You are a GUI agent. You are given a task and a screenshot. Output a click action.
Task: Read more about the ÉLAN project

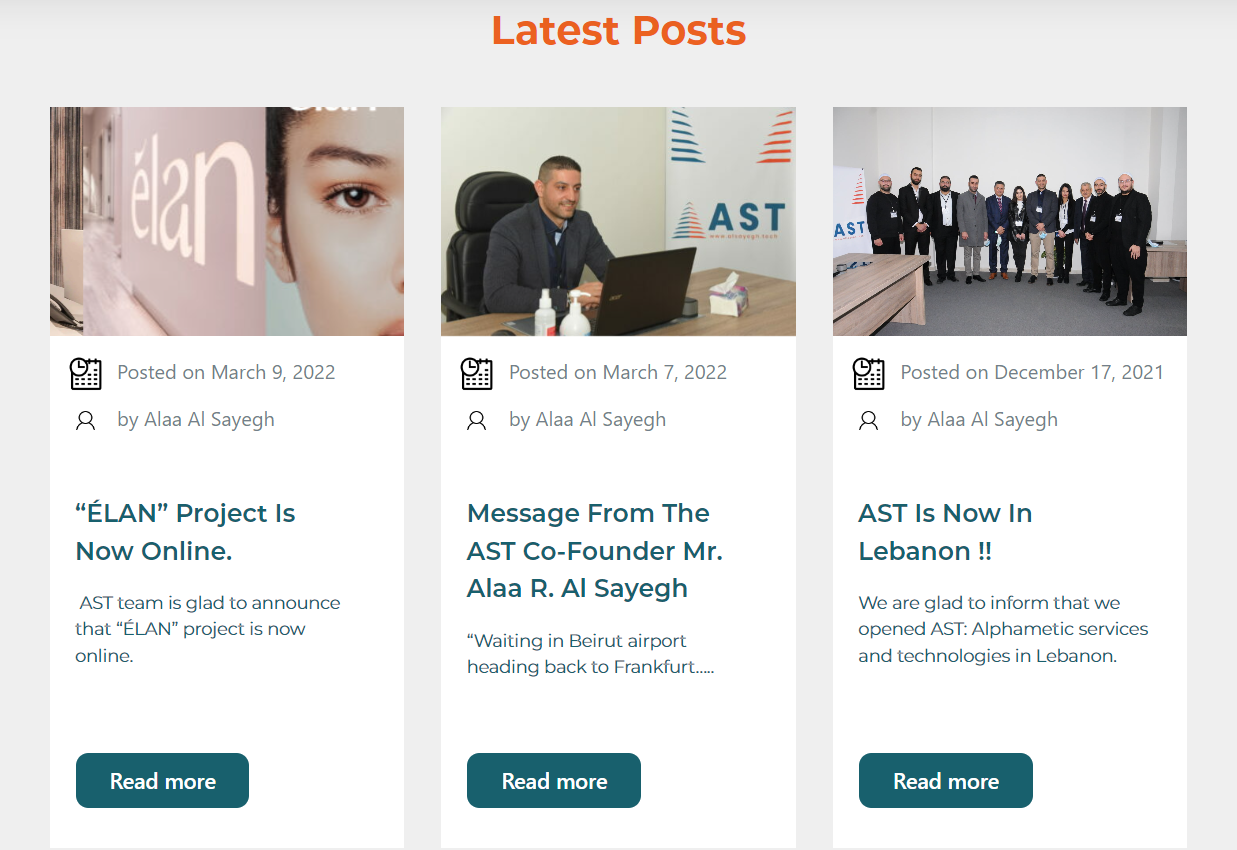[162, 781]
